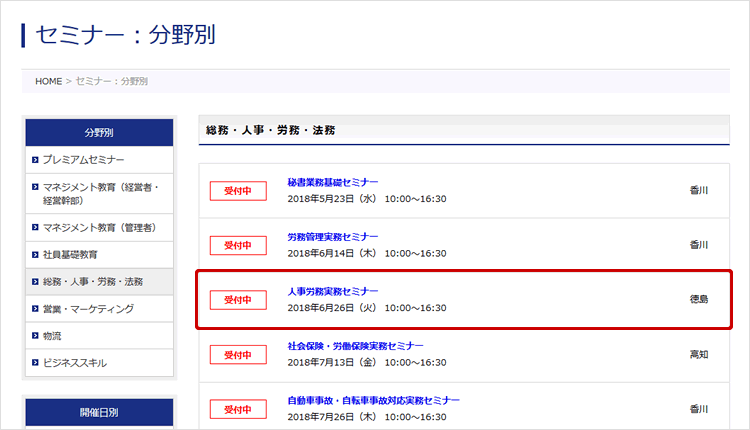The image size is (750, 430).
Task: Open 物流 category
Action: pyautogui.click(x=52, y=336)
